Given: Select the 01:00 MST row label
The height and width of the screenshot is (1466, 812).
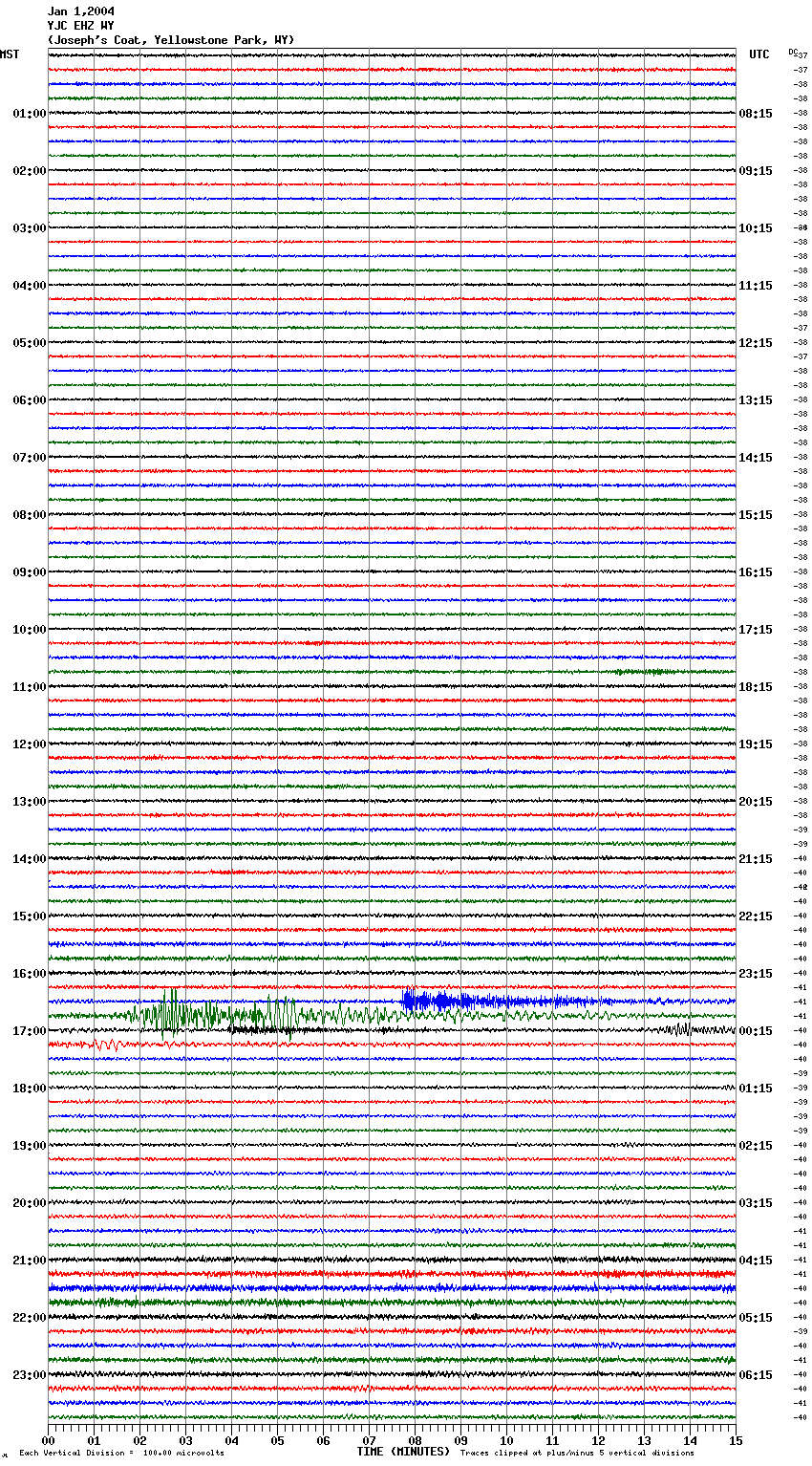Looking at the screenshot, I should (x=30, y=114).
